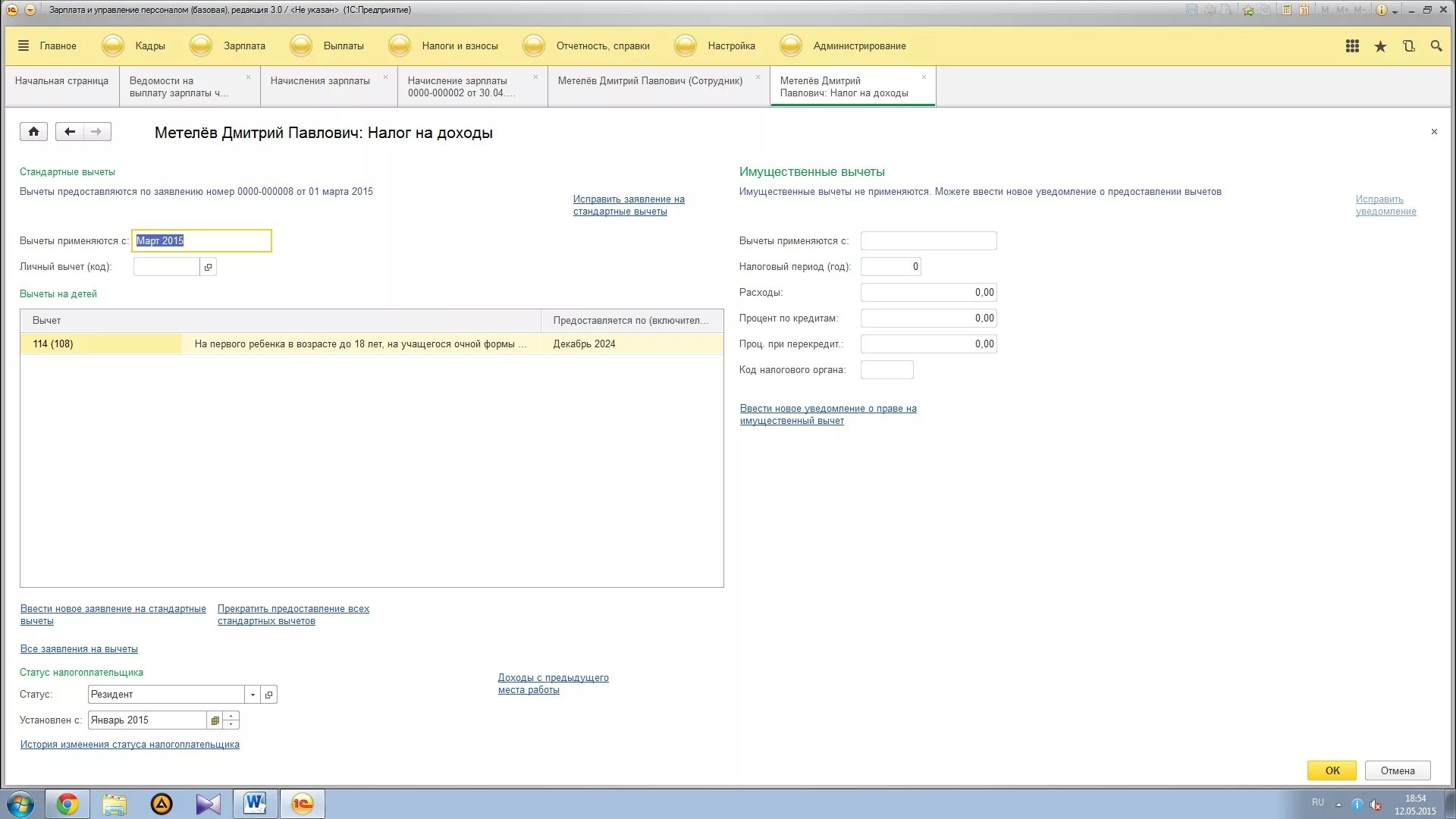This screenshot has width=1456, height=819.
Task: Open the history scroll icon
Action: pos(1408,46)
